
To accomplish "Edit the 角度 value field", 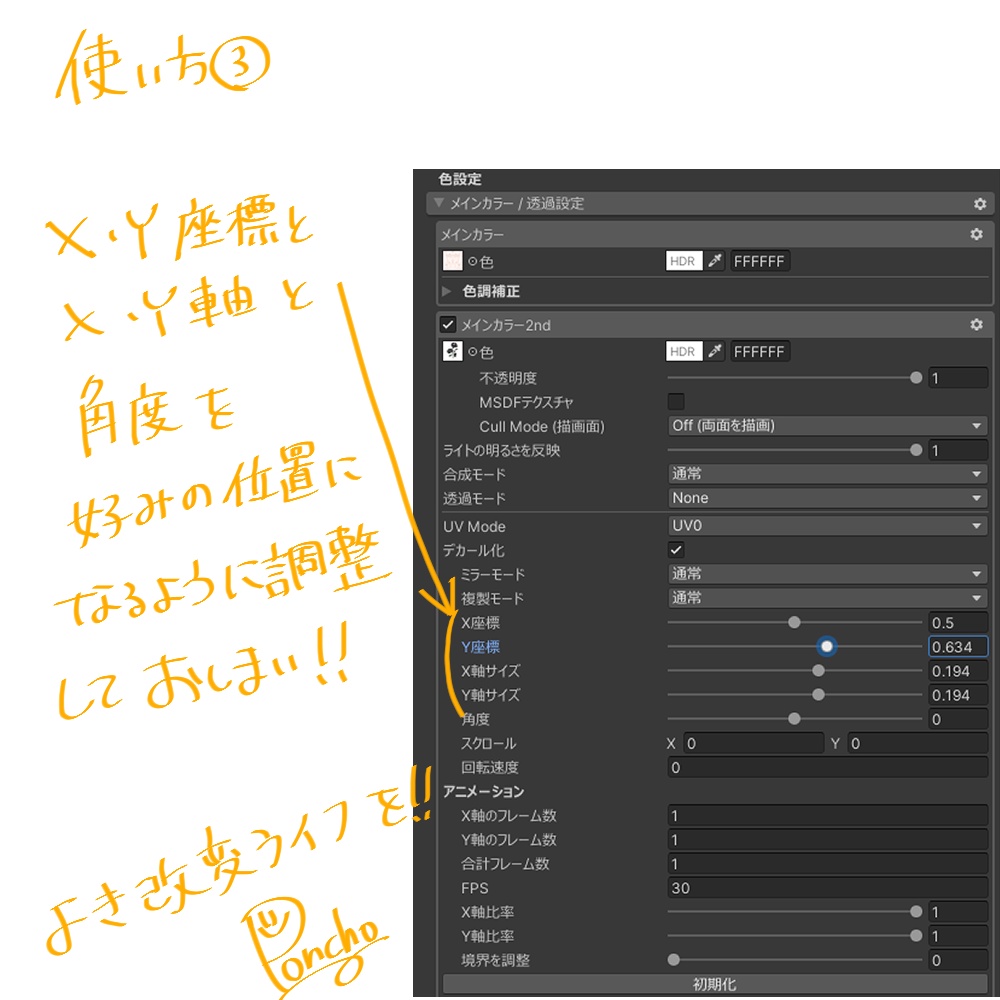I will [958, 719].
